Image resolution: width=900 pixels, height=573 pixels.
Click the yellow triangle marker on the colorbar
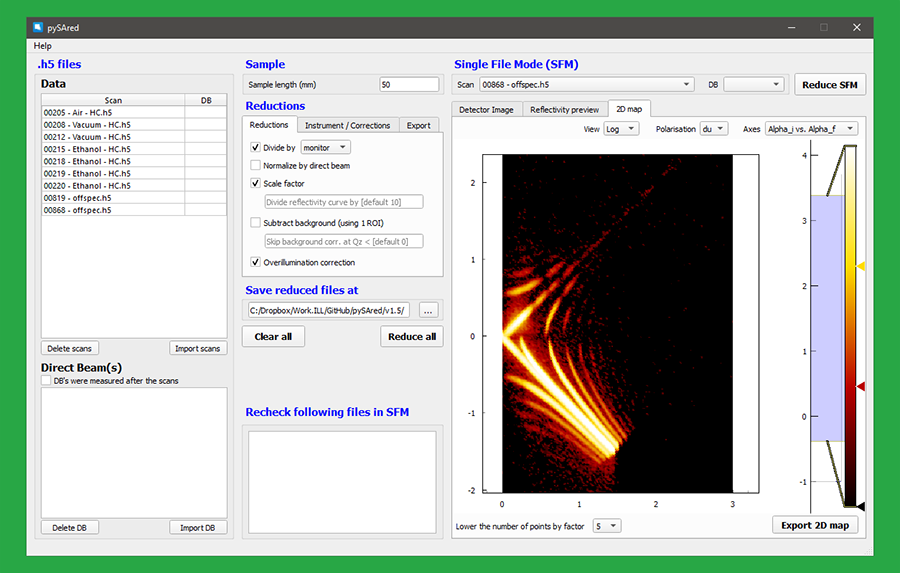861,266
